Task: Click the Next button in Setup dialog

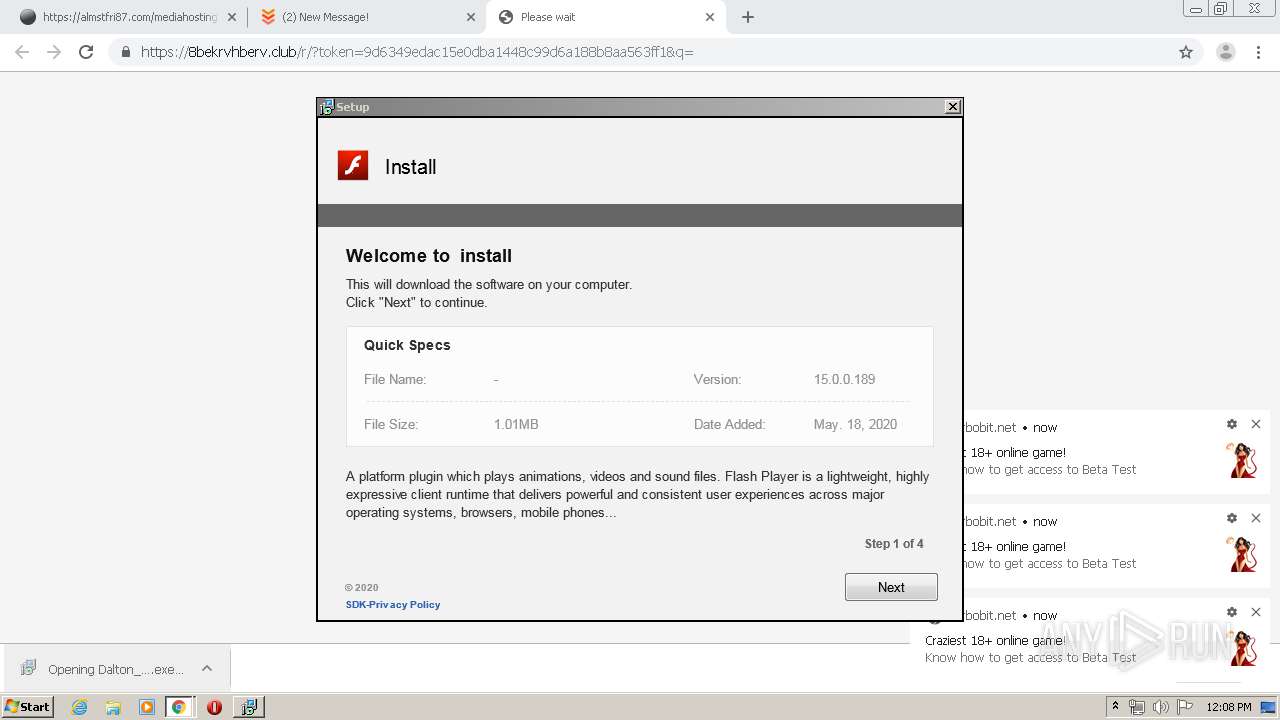Action: tap(891, 587)
